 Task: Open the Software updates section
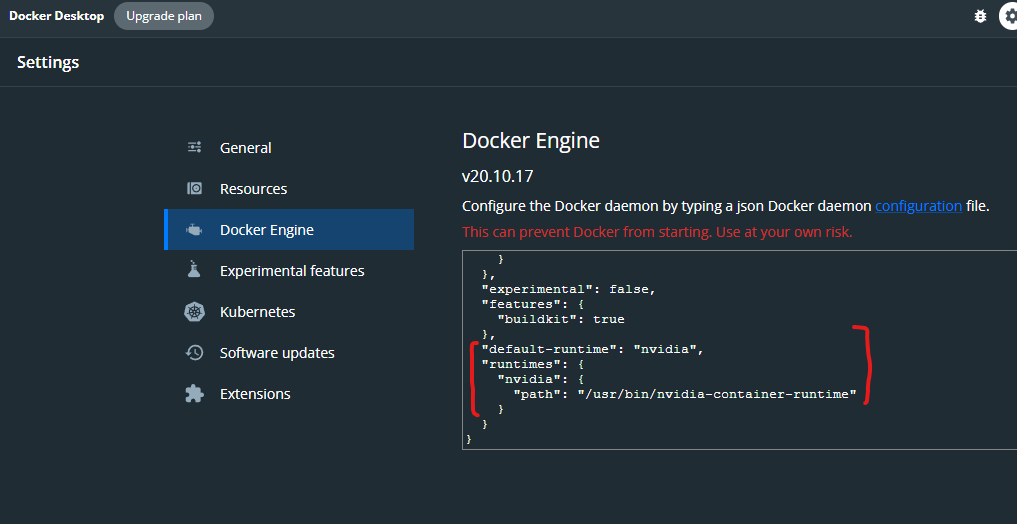click(x=277, y=353)
